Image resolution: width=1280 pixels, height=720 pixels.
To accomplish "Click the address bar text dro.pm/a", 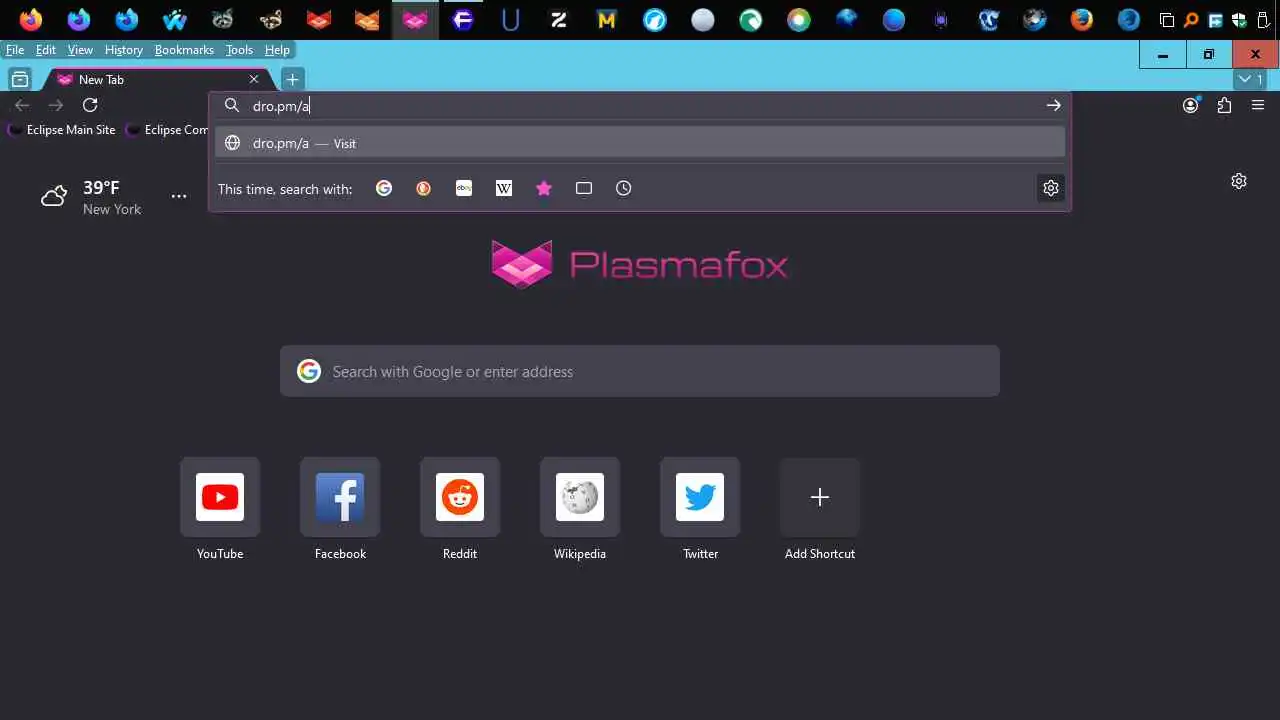I will click(281, 105).
